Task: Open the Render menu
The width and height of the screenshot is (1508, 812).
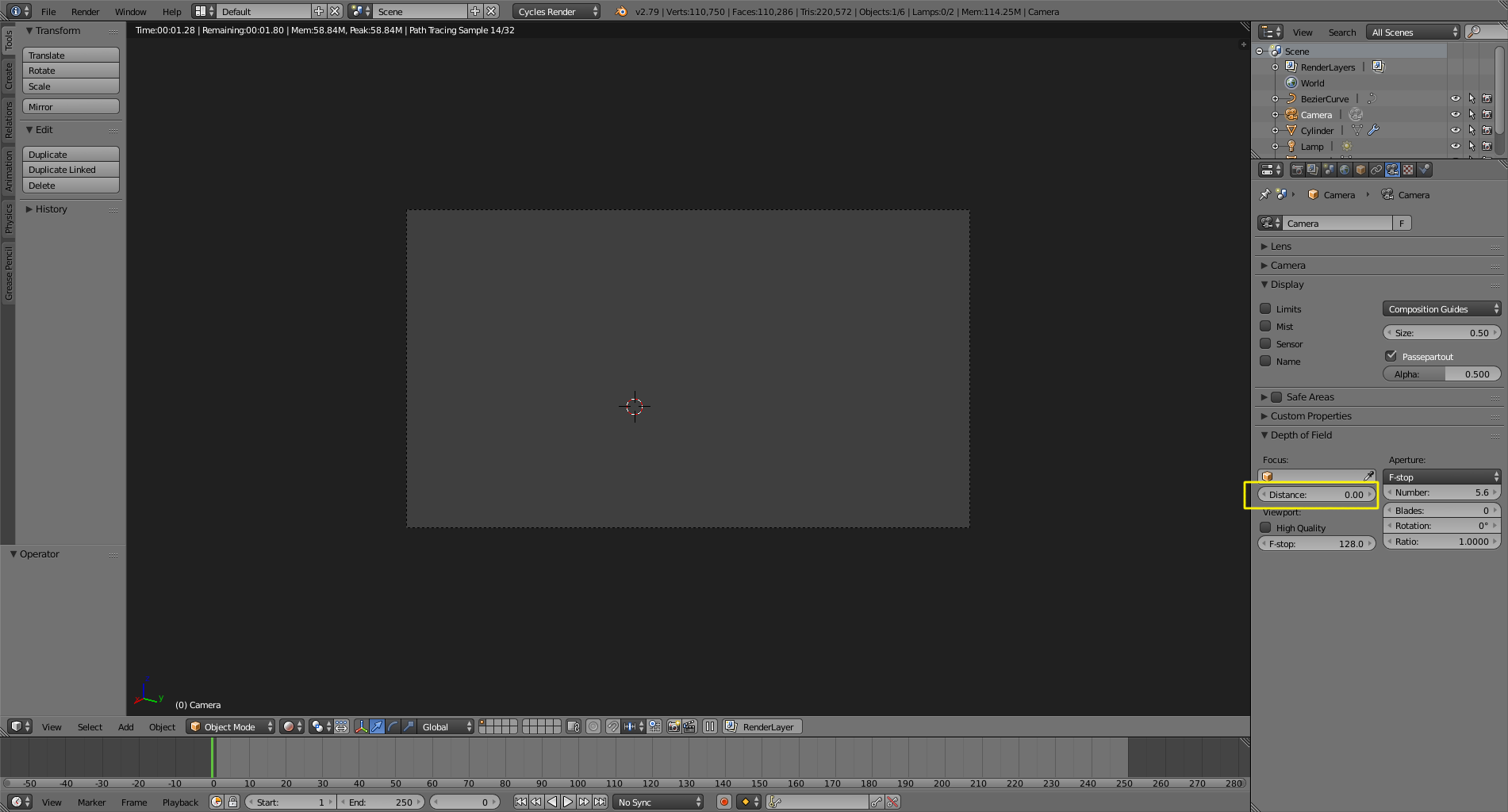Action: point(85,11)
